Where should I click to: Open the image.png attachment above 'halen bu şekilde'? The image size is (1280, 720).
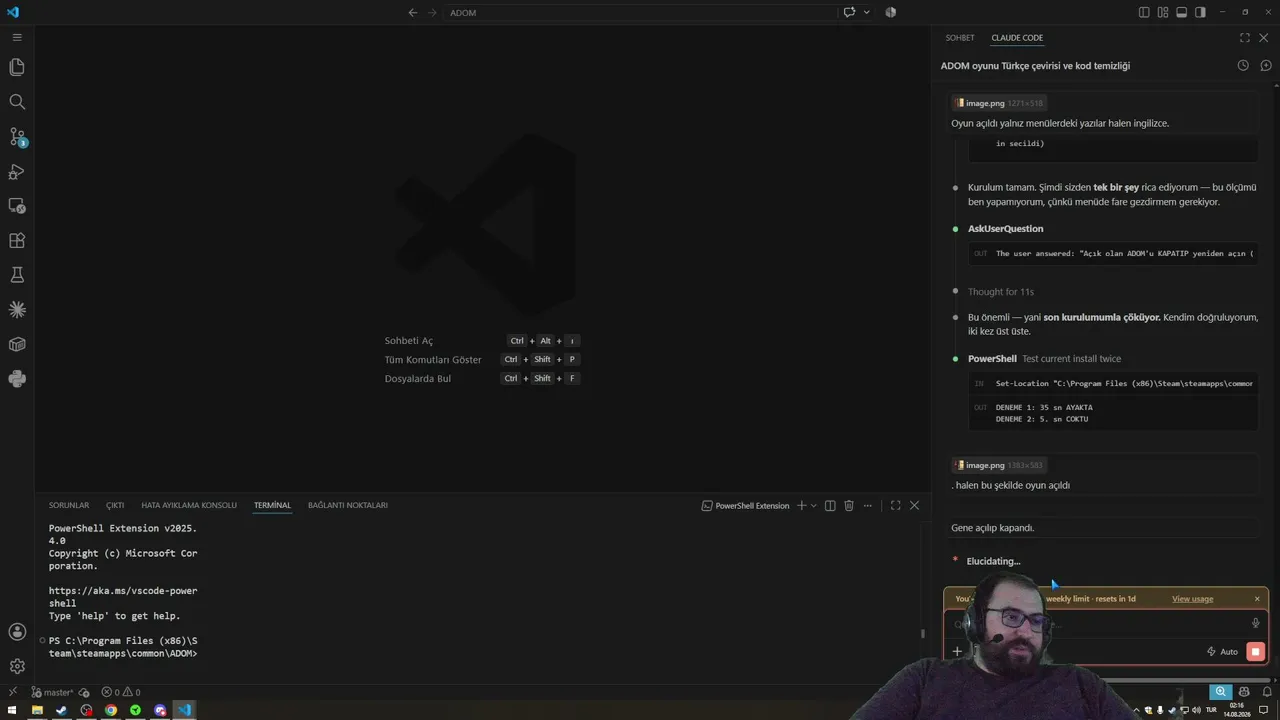998,465
